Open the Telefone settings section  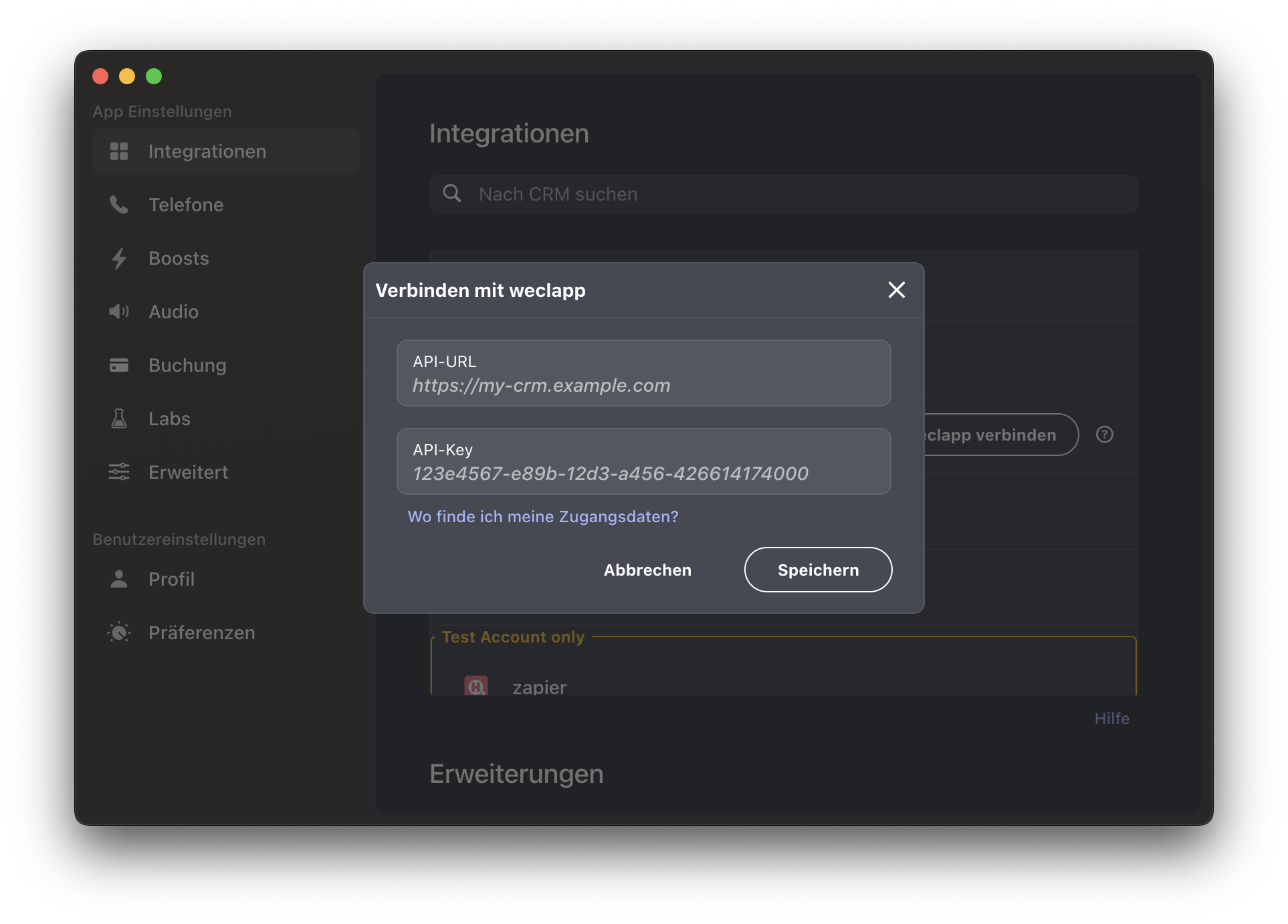tap(226, 205)
